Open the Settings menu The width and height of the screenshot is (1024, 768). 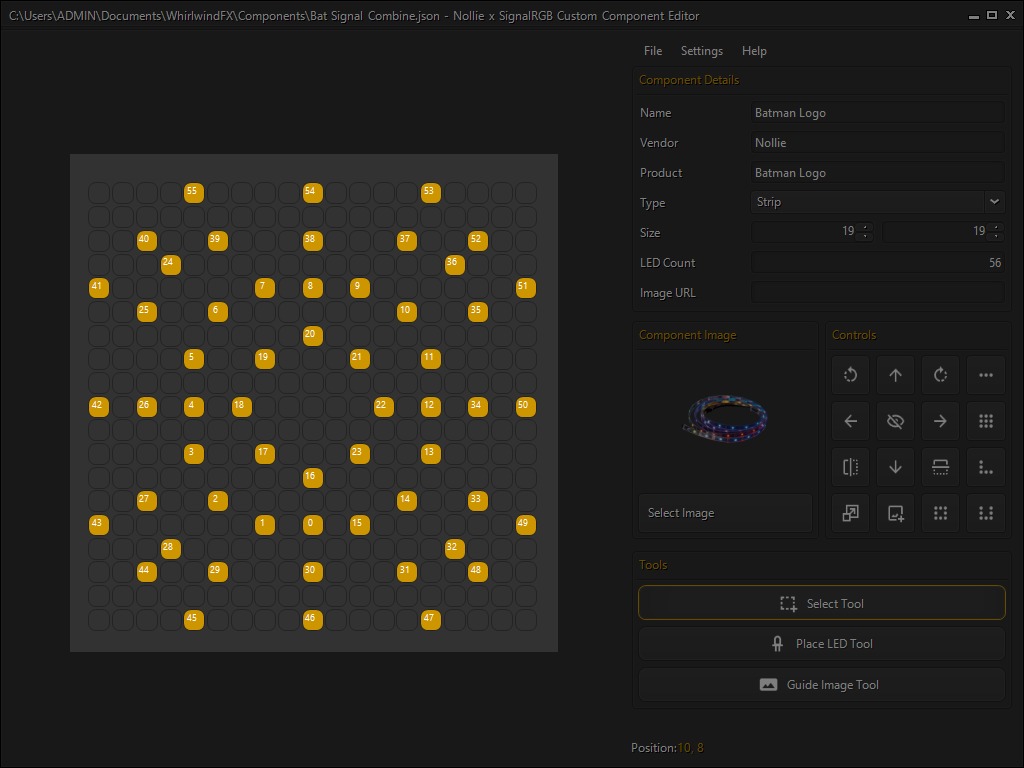tap(701, 51)
